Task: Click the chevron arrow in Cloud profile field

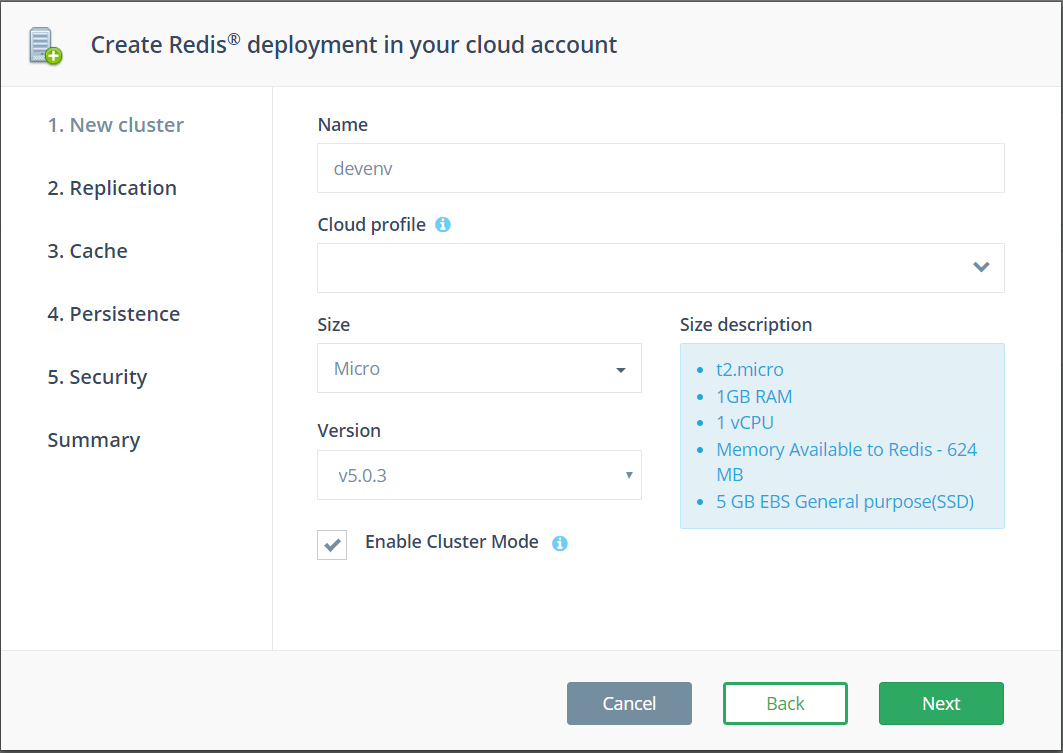Action: pyautogui.click(x=981, y=267)
